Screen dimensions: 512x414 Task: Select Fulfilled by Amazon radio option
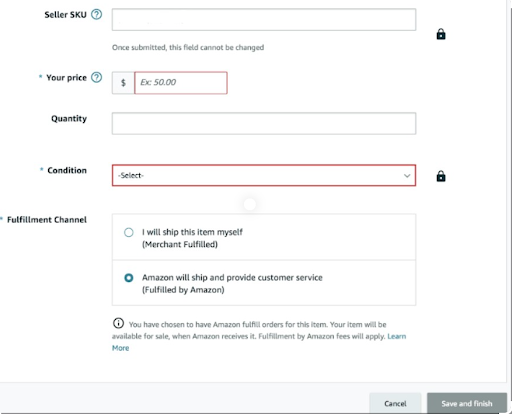(129, 278)
